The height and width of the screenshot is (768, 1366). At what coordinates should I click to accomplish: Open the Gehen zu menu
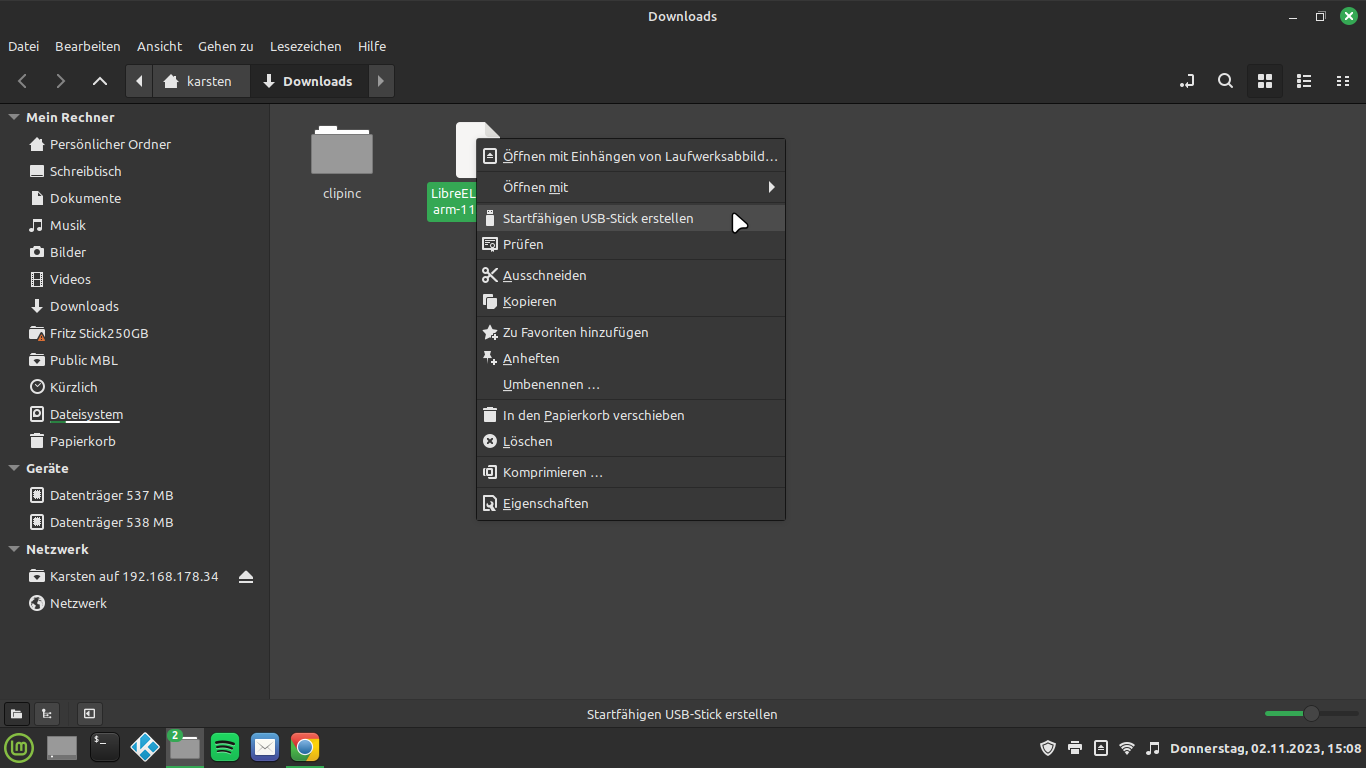225,46
